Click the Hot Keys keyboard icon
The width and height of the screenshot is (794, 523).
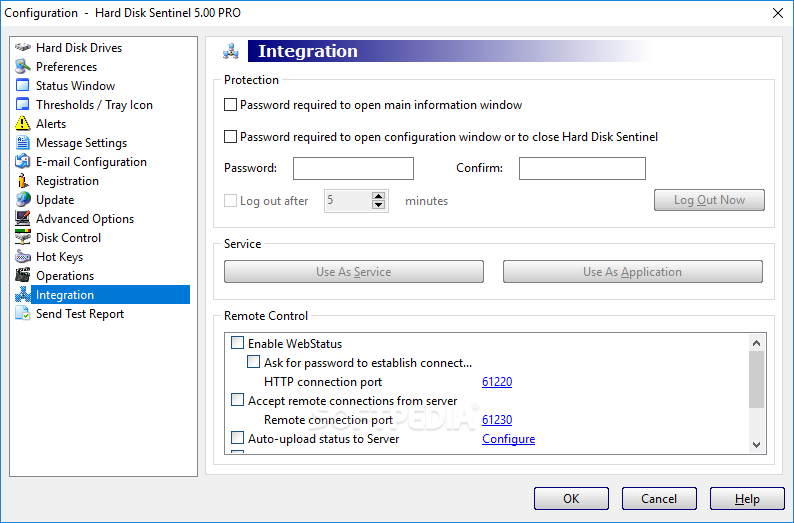point(23,256)
